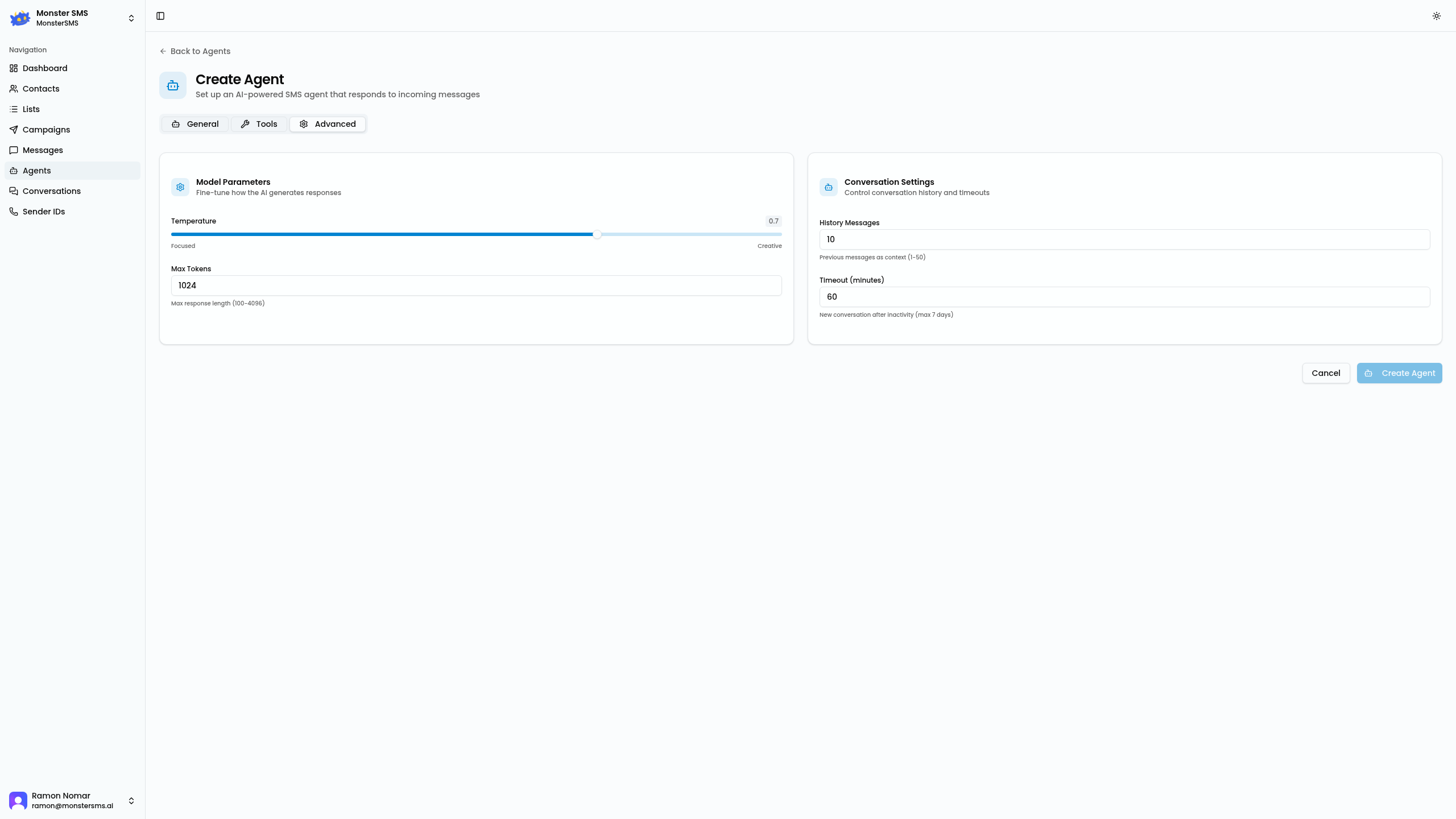
Task: Click the Sender IDs phone icon
Action: 14,212
